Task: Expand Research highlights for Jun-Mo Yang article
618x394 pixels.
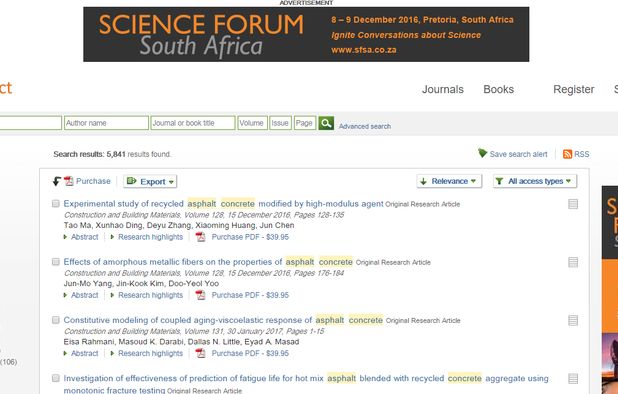Action: click(147, 295)
